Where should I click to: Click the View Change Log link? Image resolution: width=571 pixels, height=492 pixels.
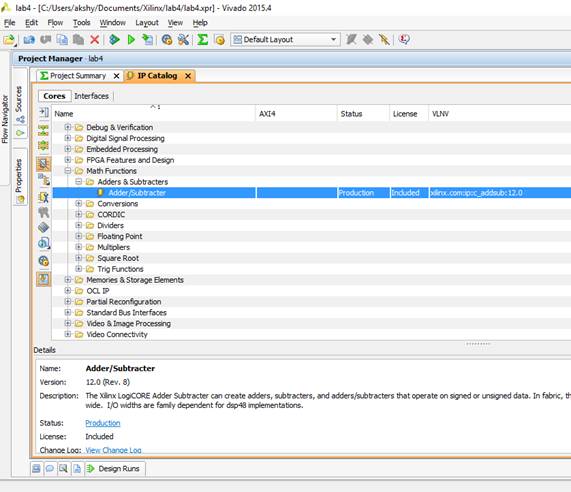113,450
